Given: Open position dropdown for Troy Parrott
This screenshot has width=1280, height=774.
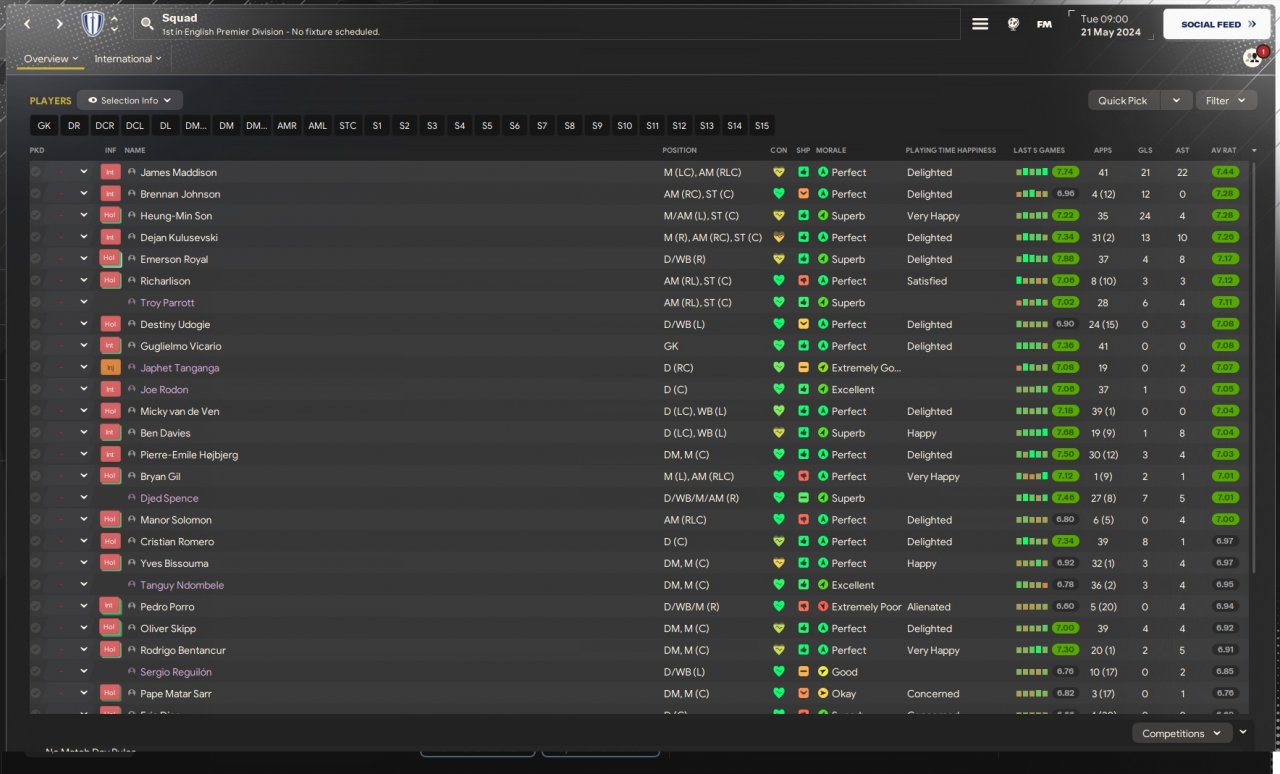Looking at the screenshot, I should [x=84, y=302].
